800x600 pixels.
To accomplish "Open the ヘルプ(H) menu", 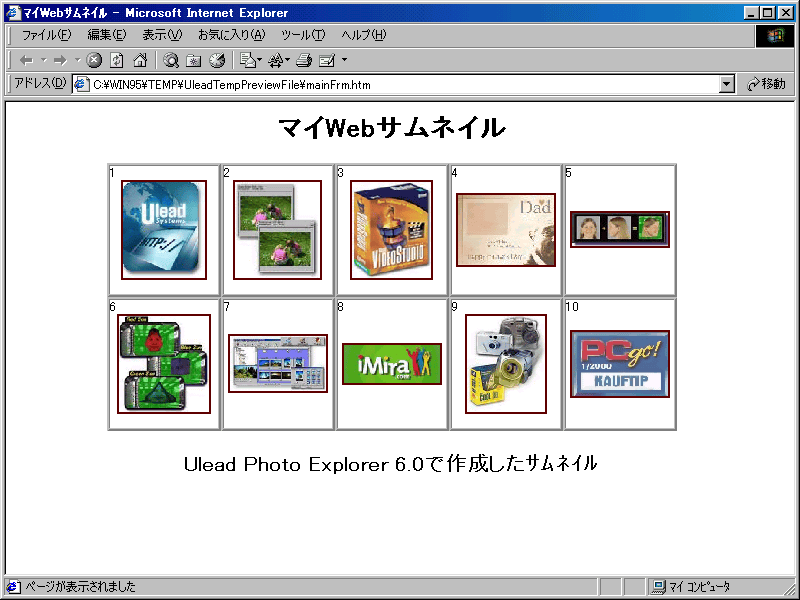I will tap(364, 35).
